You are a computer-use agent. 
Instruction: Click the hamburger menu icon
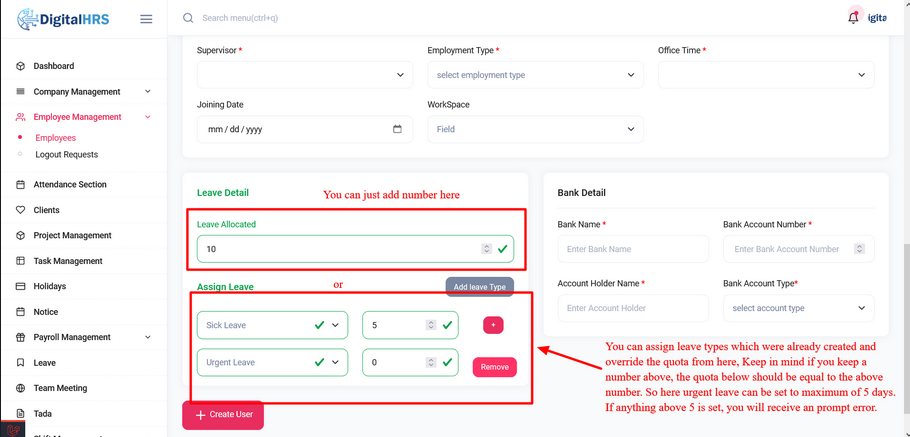tap(146, 19)
